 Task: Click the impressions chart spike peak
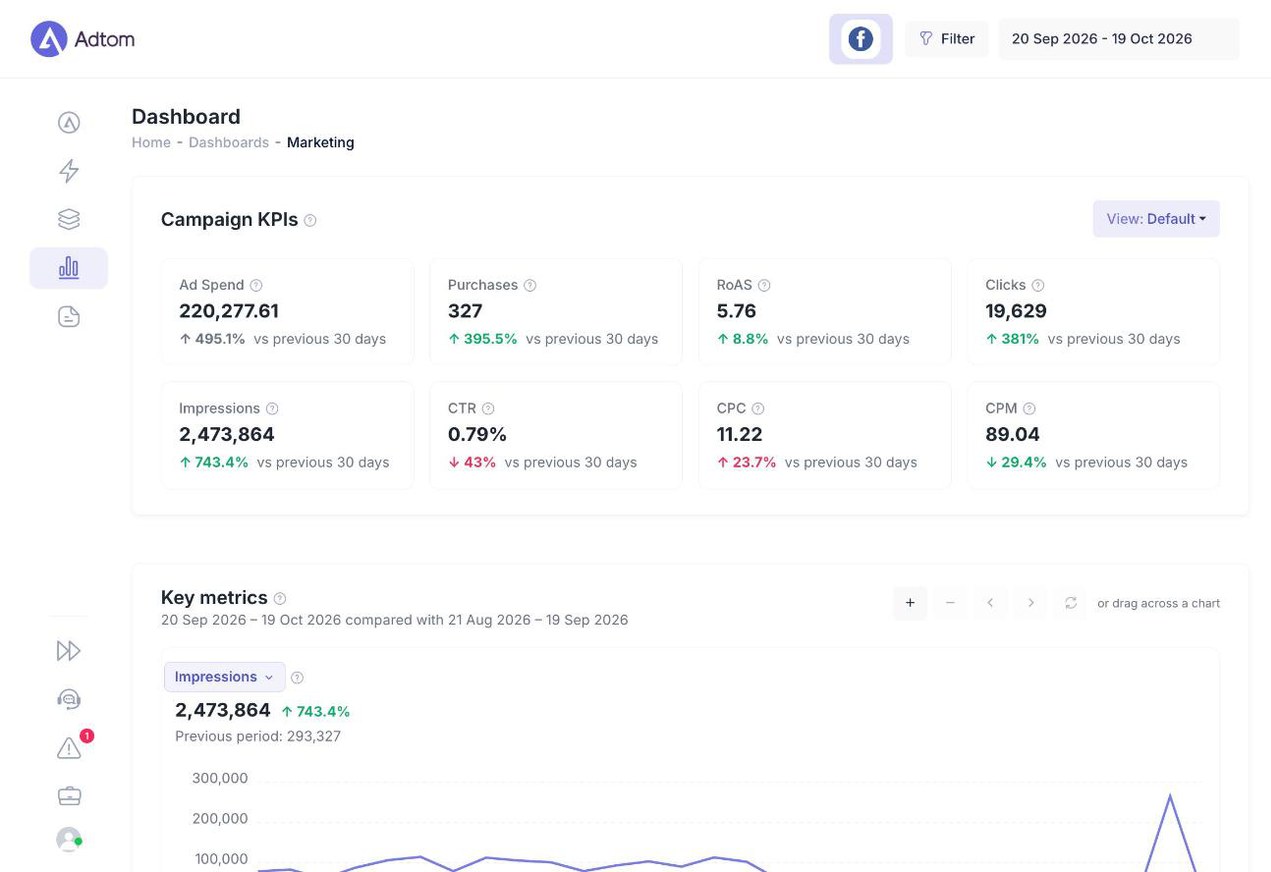[x=1170, y=797]
